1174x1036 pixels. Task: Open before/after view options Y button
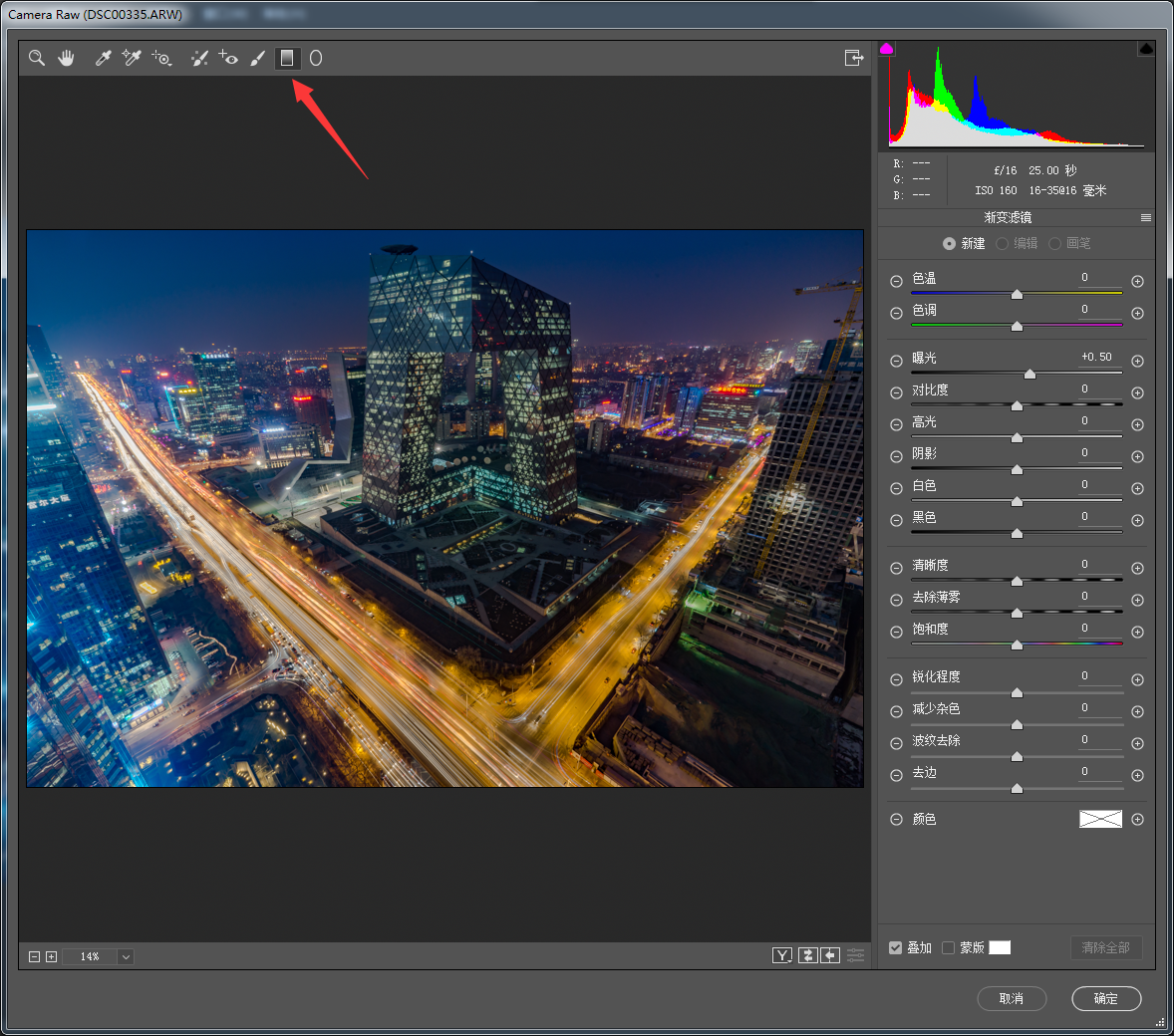(x=782, y=955)
